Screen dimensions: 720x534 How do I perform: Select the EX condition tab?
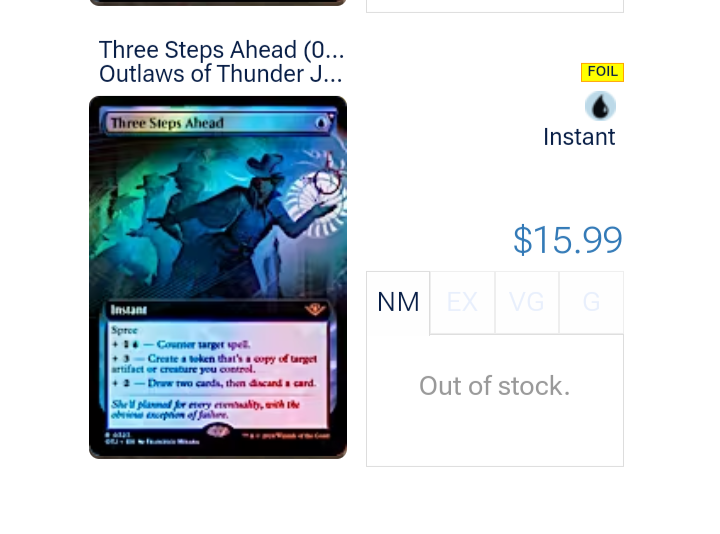tap(462, 303)
